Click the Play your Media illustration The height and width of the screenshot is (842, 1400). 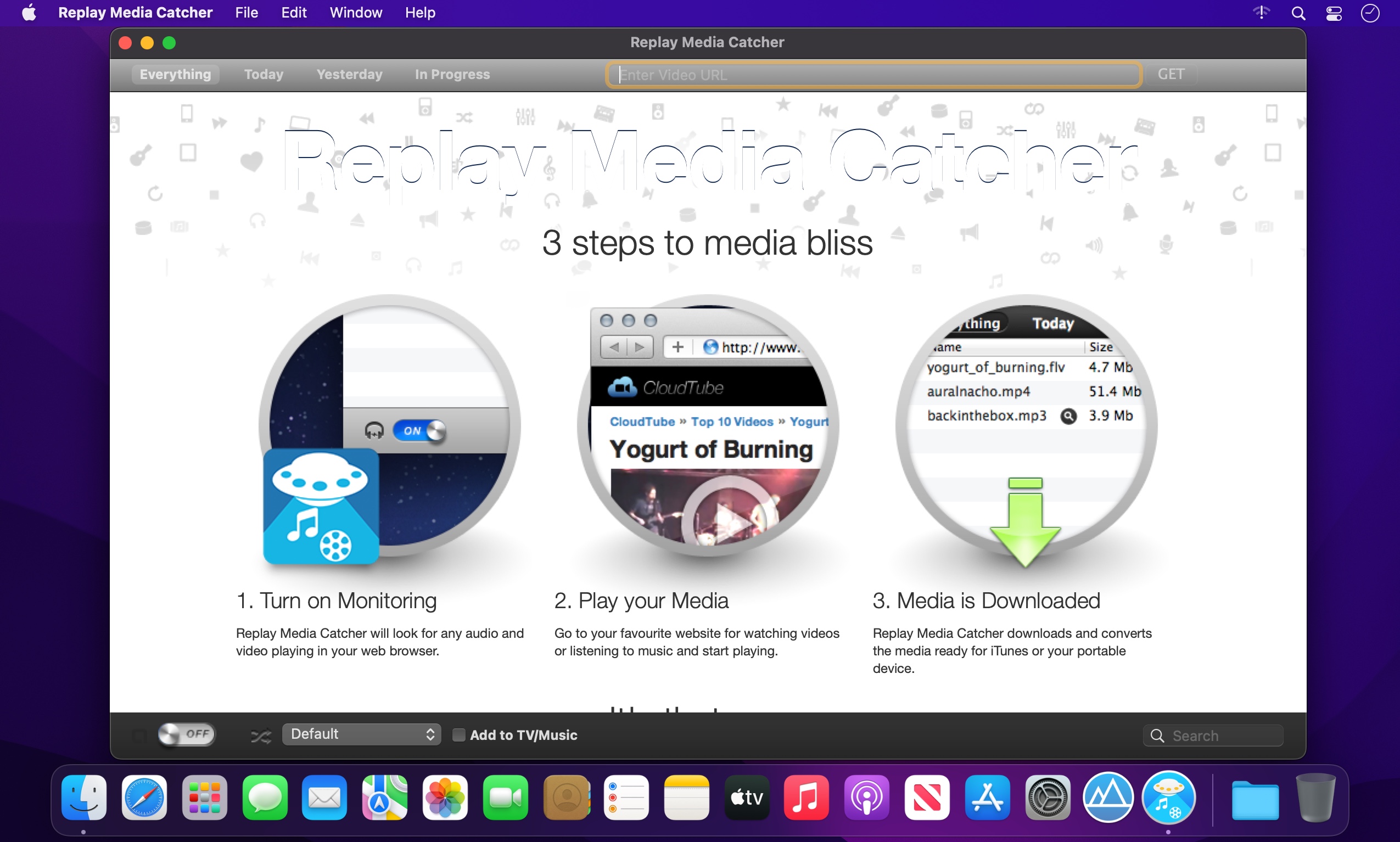point(708,425)
